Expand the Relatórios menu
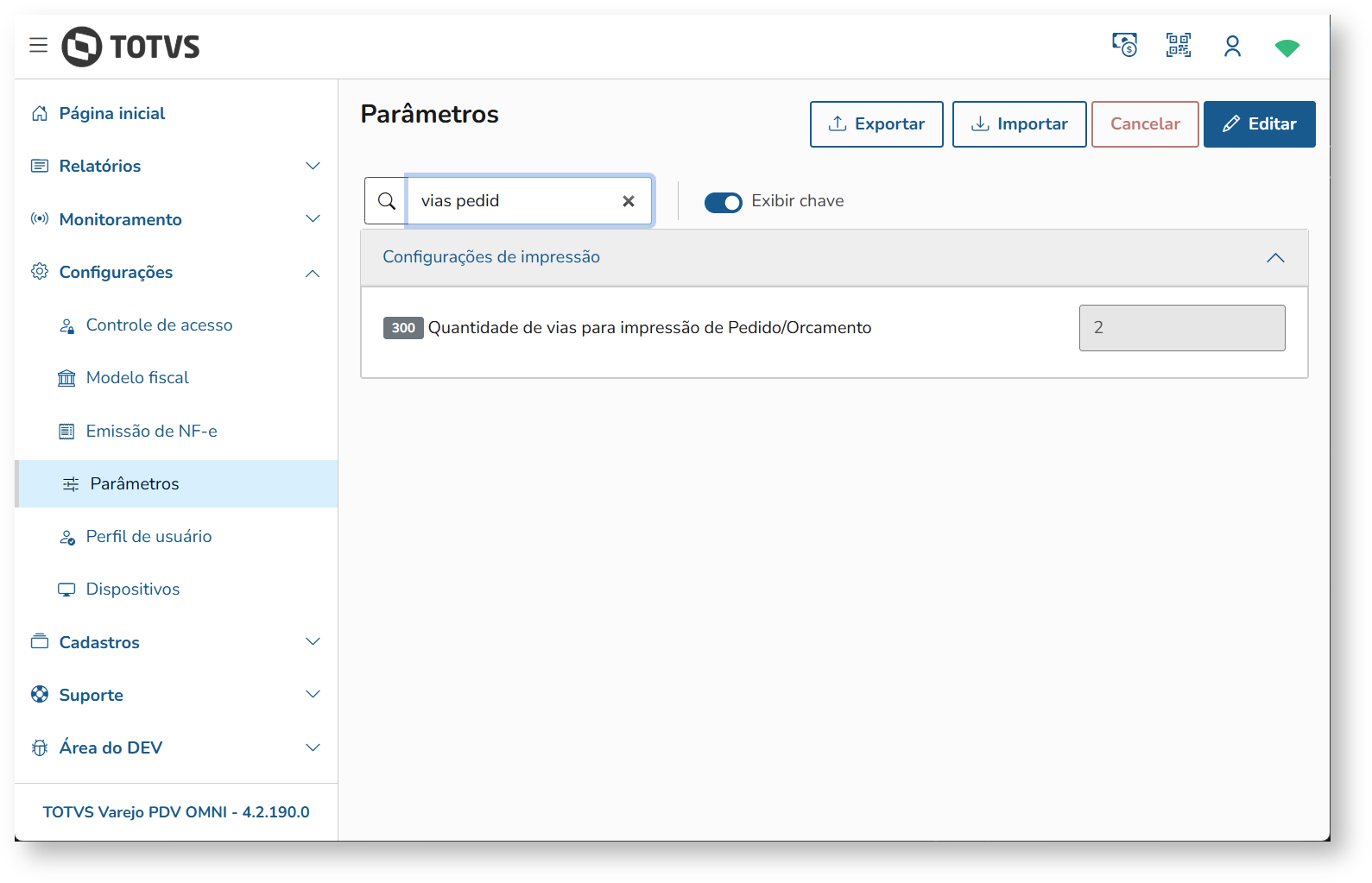This screenshot has width=1372, height=883. 313,166
